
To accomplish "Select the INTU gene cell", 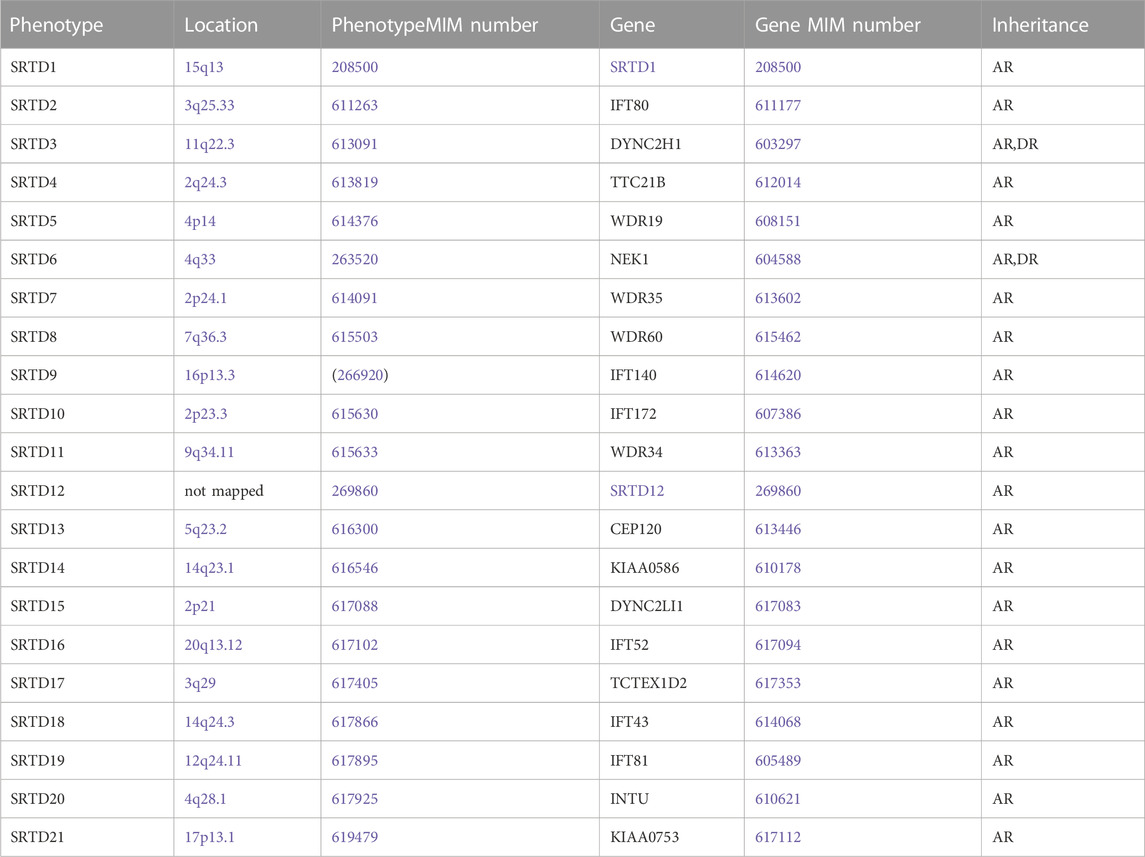I will click(x=672, y=799).
